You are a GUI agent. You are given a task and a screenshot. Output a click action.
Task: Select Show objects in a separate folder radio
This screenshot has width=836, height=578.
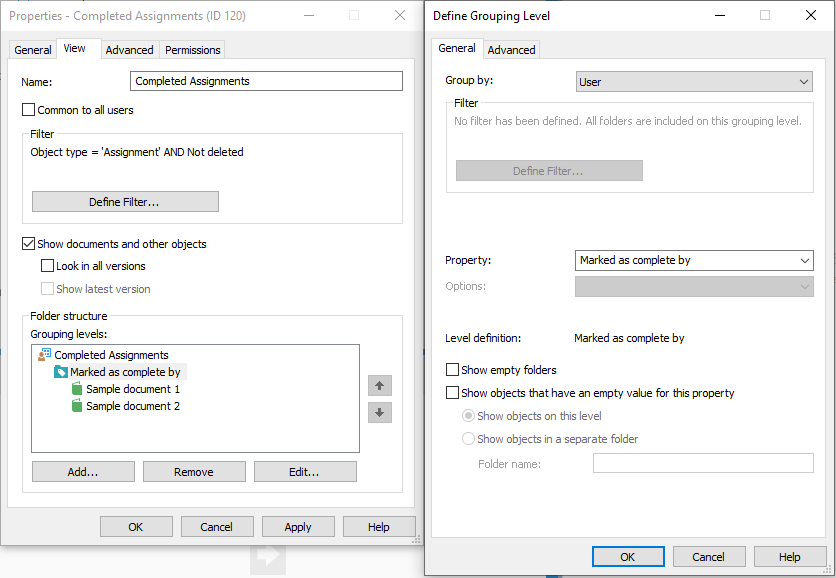pyautogui.click(x=468, y=438)
